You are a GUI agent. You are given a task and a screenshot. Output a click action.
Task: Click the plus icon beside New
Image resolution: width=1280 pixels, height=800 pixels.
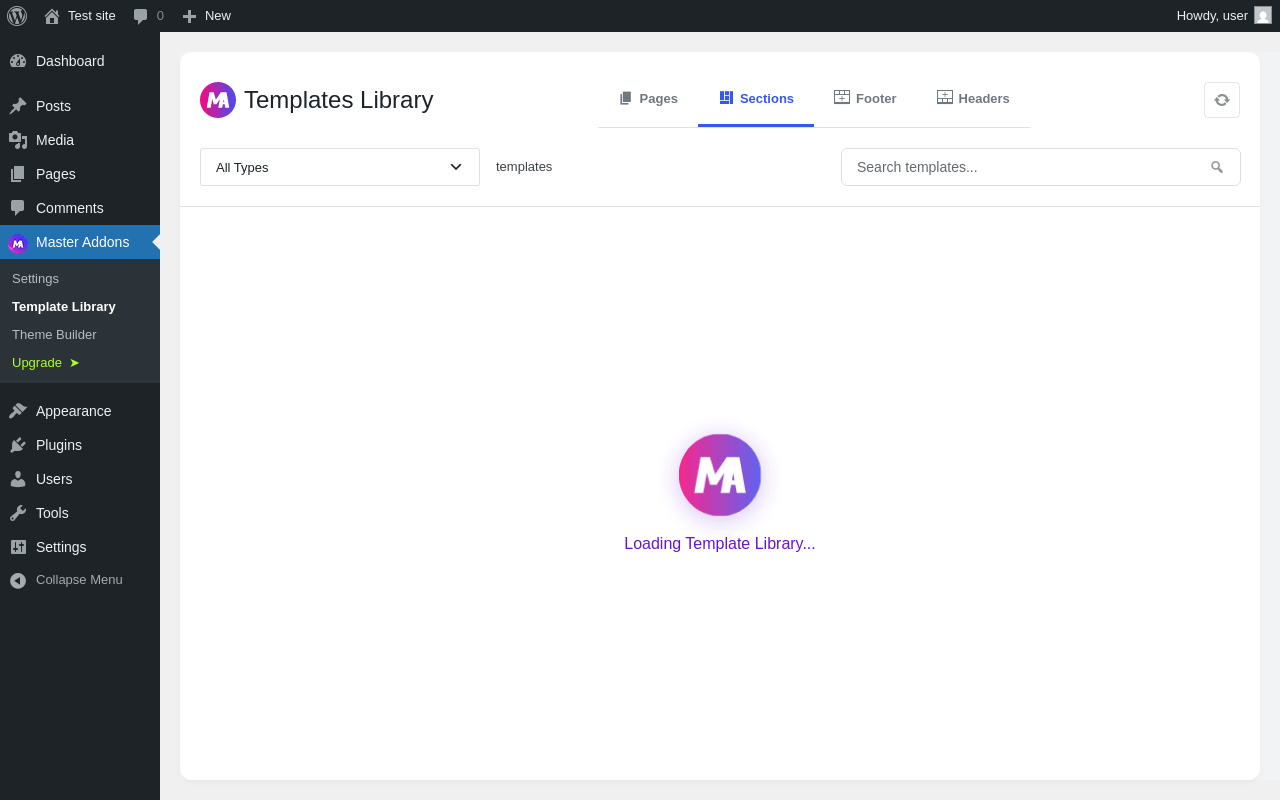pos(189,16)
